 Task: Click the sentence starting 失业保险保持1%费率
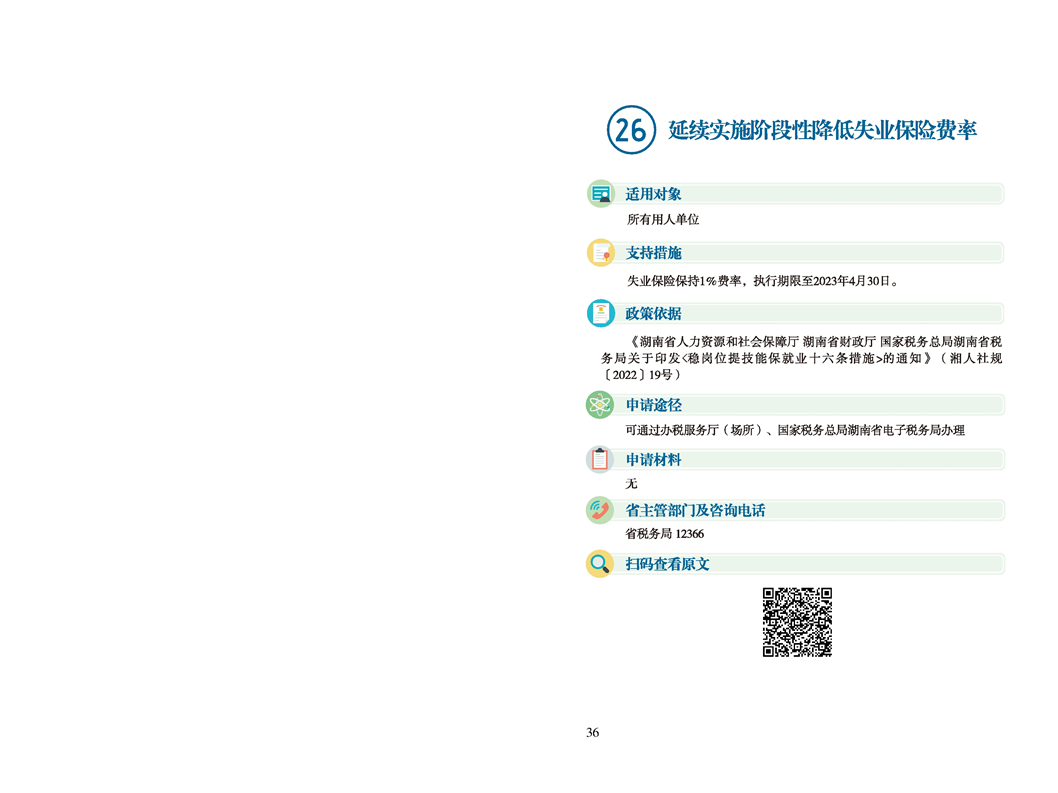tap(763, 281)
